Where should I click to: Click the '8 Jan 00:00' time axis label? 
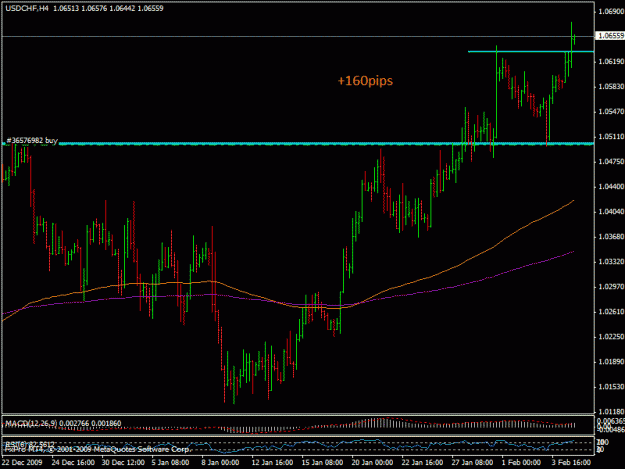220,462
